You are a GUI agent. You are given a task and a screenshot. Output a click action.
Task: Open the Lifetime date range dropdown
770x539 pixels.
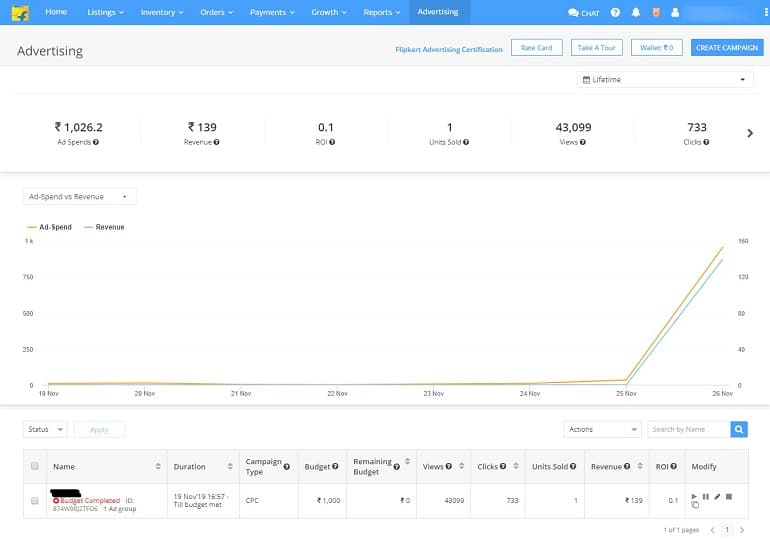click(x=664, y=80)
